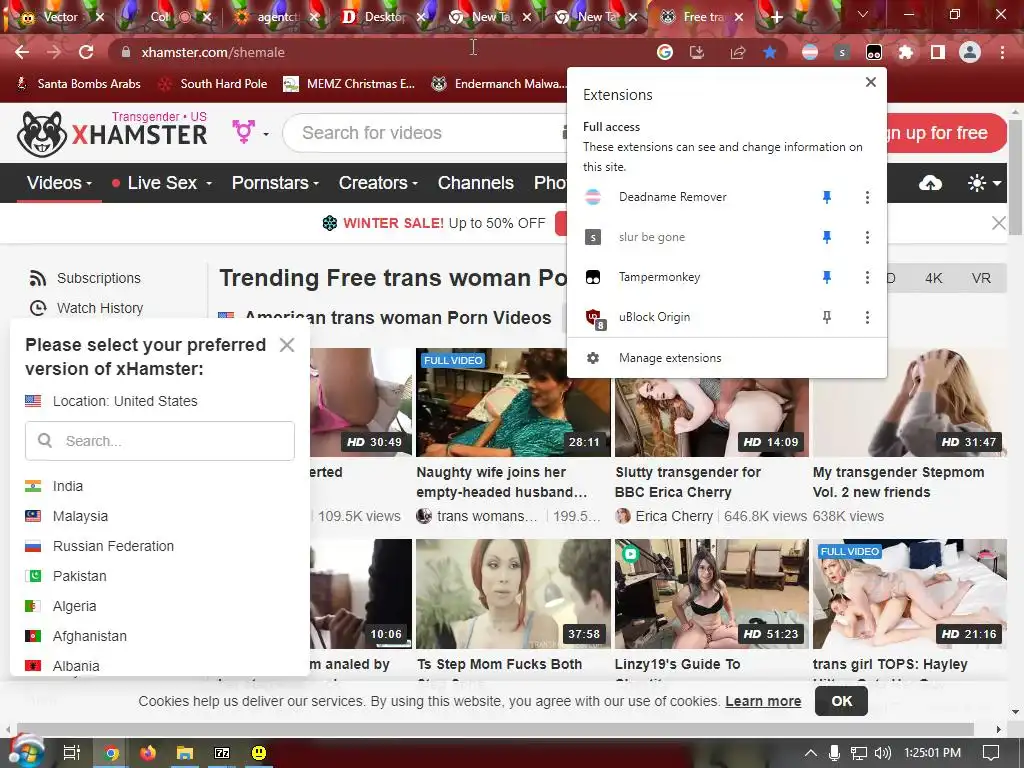Open the 7-Zip taskbar icon
1024x768 pixels.
(x=222, y=753)
